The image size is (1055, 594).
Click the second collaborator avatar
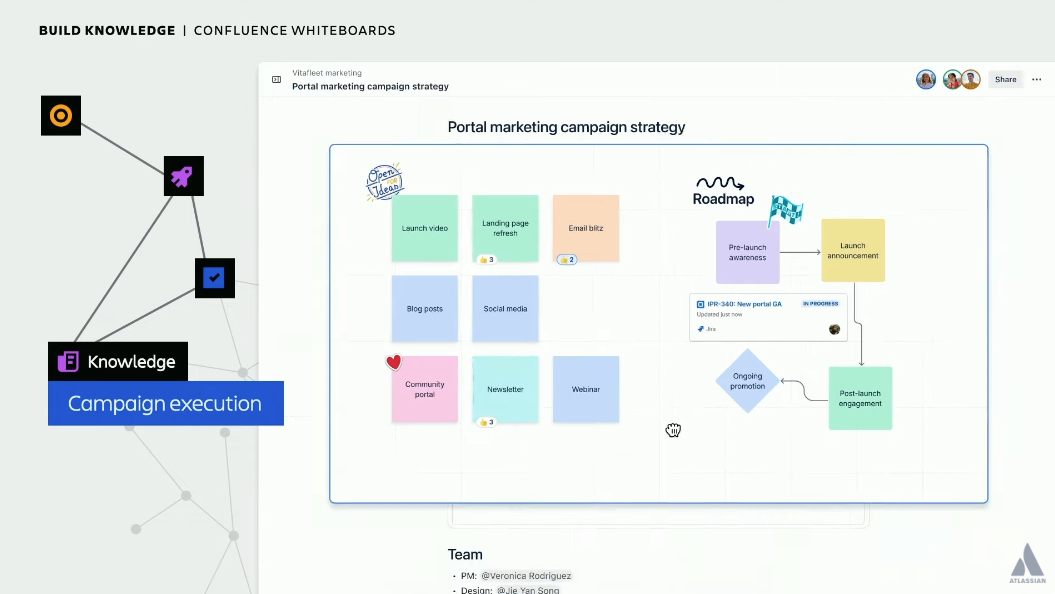click(x=951, y=79)
